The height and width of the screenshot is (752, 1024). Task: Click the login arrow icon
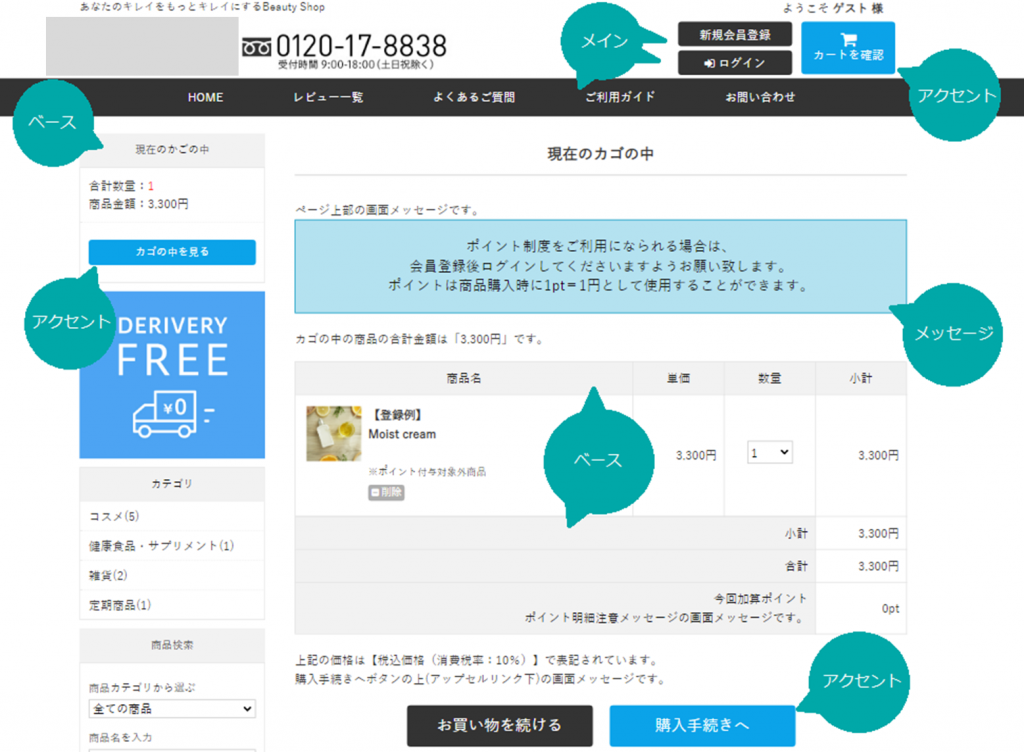point(709,63)
